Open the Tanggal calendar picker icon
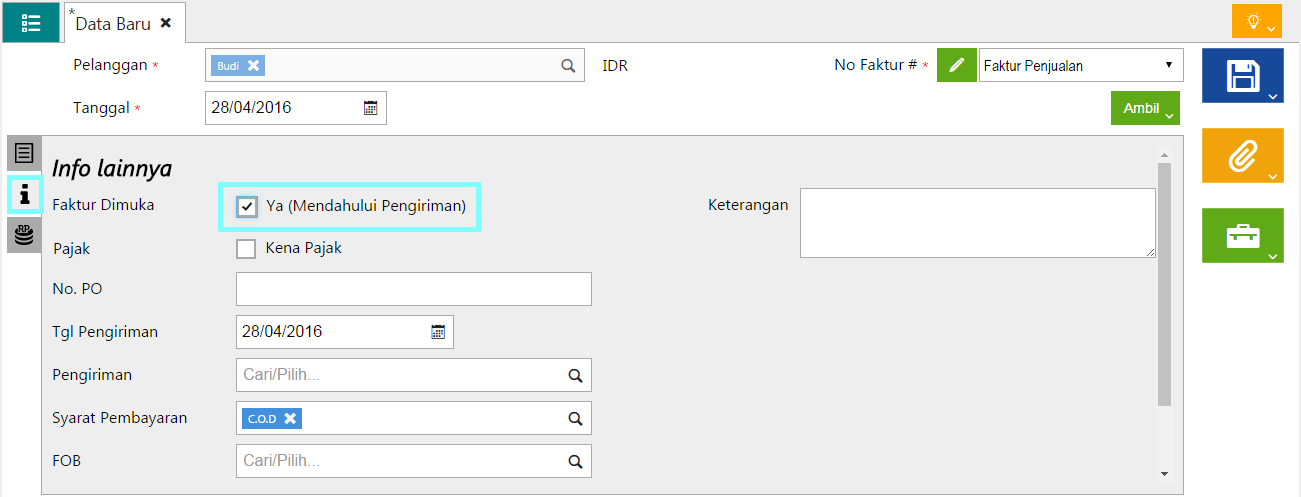Viewport: 1301px width, 497px height. [x=370, y=108]
